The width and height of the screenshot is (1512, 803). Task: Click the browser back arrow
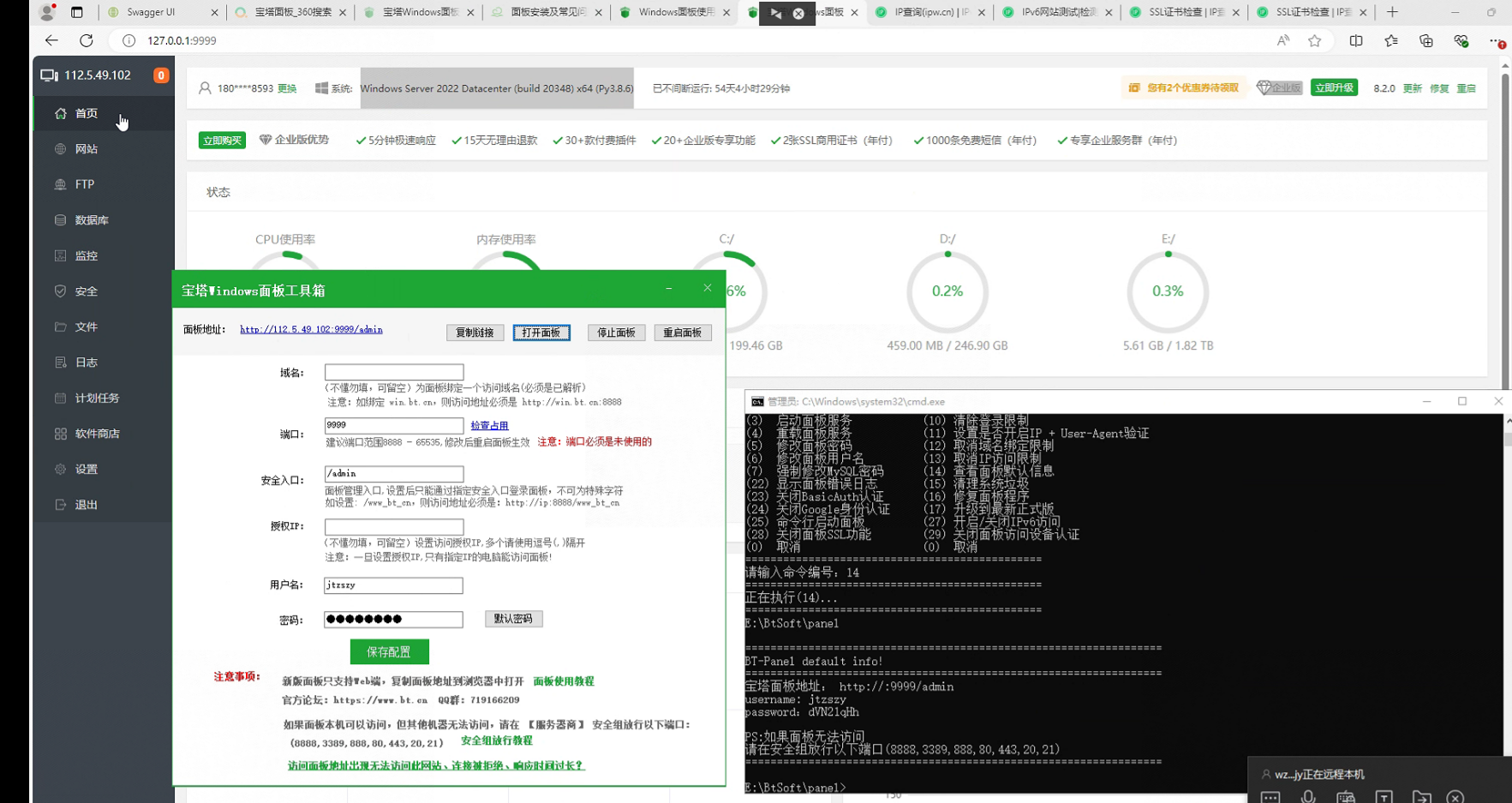point(51,40)
